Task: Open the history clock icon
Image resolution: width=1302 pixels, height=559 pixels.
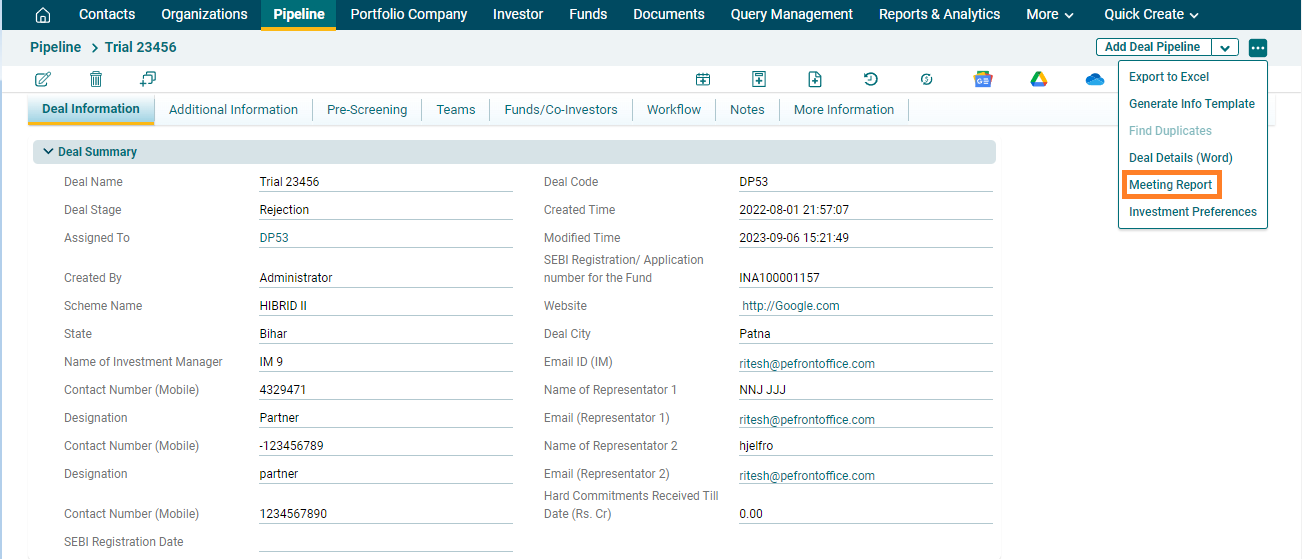Action: click(871, 79)
